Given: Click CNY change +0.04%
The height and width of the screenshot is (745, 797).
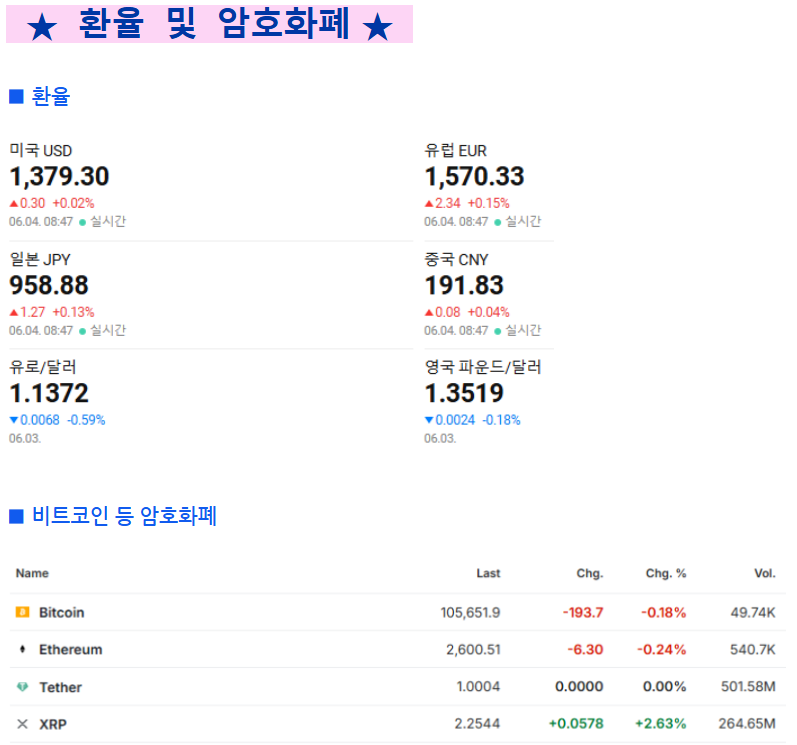Looking at the screenshot, I should (488, 312).
